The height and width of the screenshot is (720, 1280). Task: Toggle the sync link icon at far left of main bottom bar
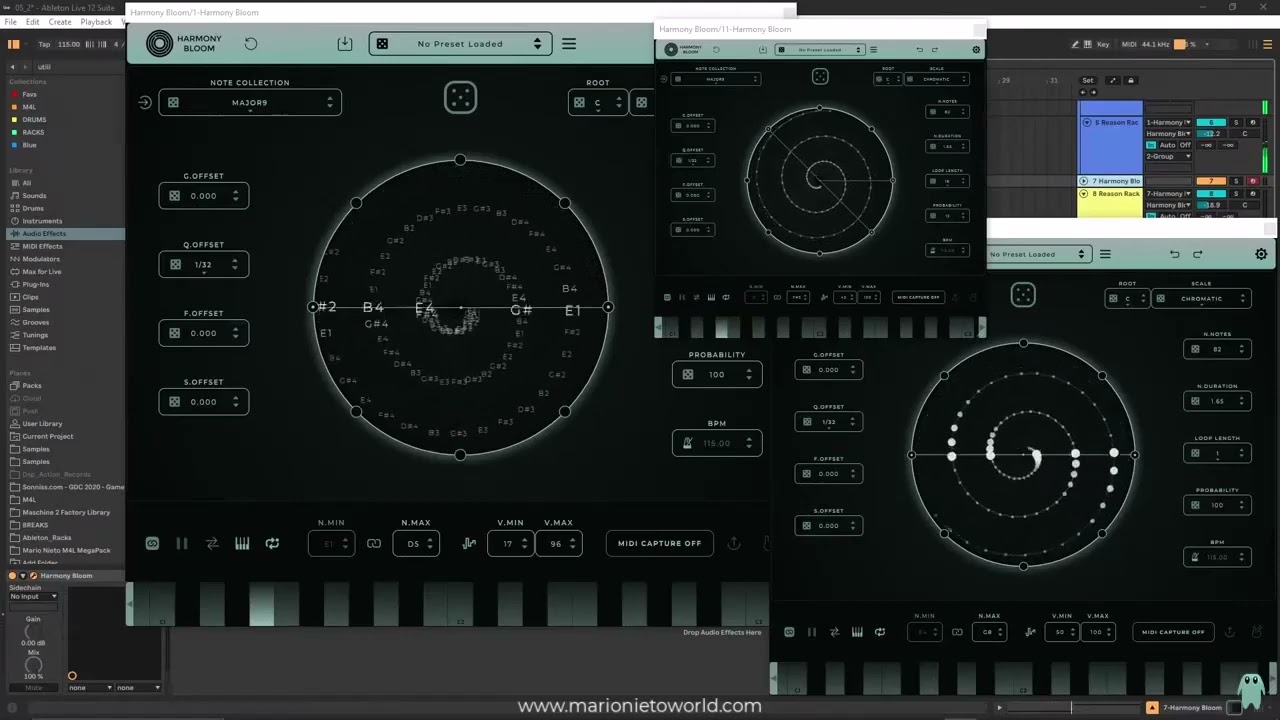152,543
